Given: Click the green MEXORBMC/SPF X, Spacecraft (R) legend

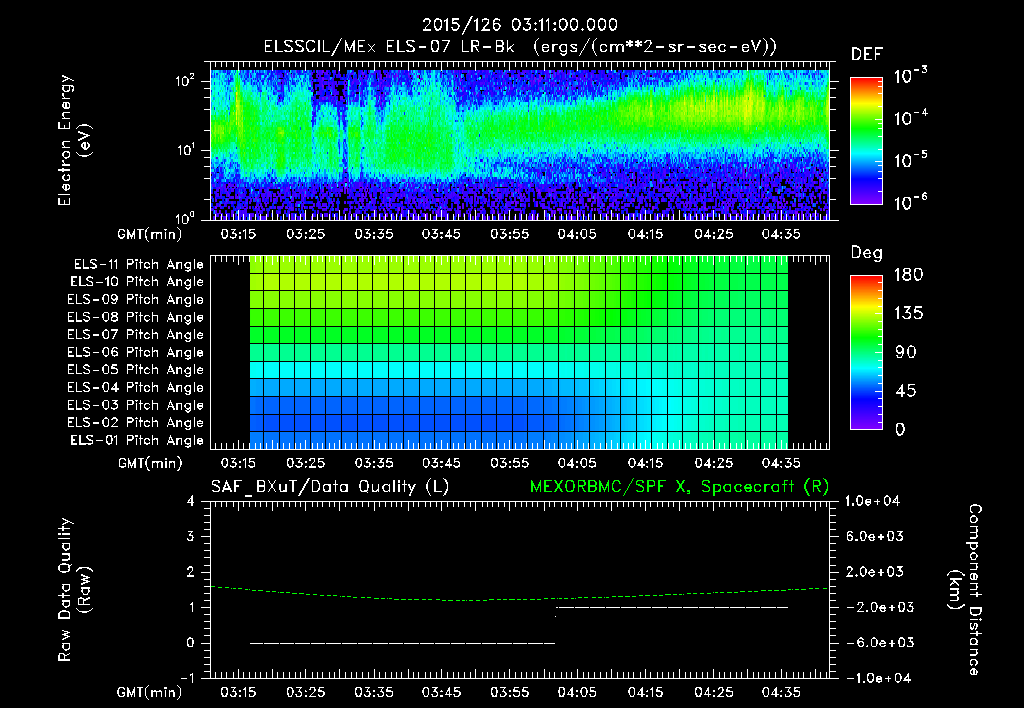Looking at the screenshot, I should click(x=679, y=487).
